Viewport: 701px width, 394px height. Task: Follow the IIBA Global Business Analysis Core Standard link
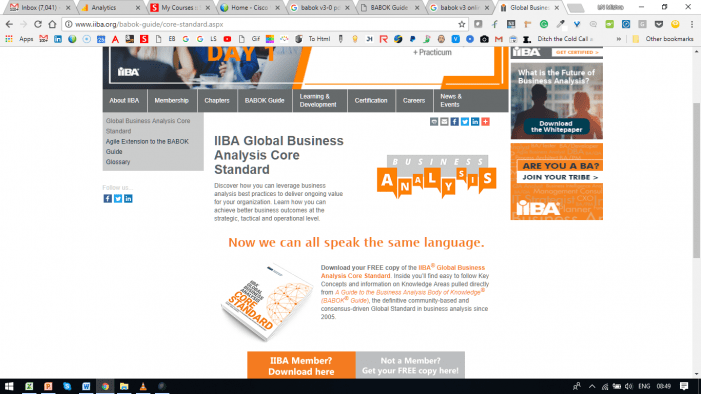coord(403,271)
